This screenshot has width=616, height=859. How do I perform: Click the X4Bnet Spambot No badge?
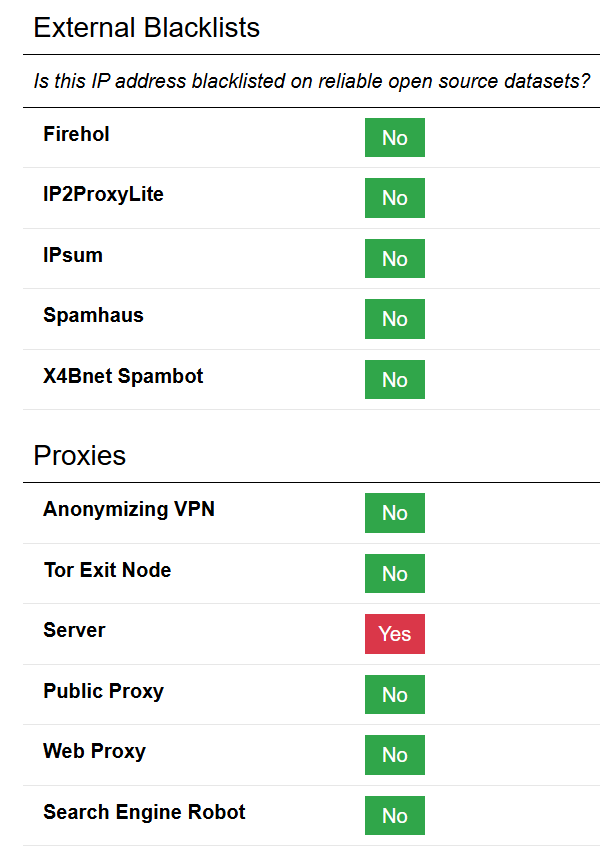pyautogui.click(x=394, y=380)
